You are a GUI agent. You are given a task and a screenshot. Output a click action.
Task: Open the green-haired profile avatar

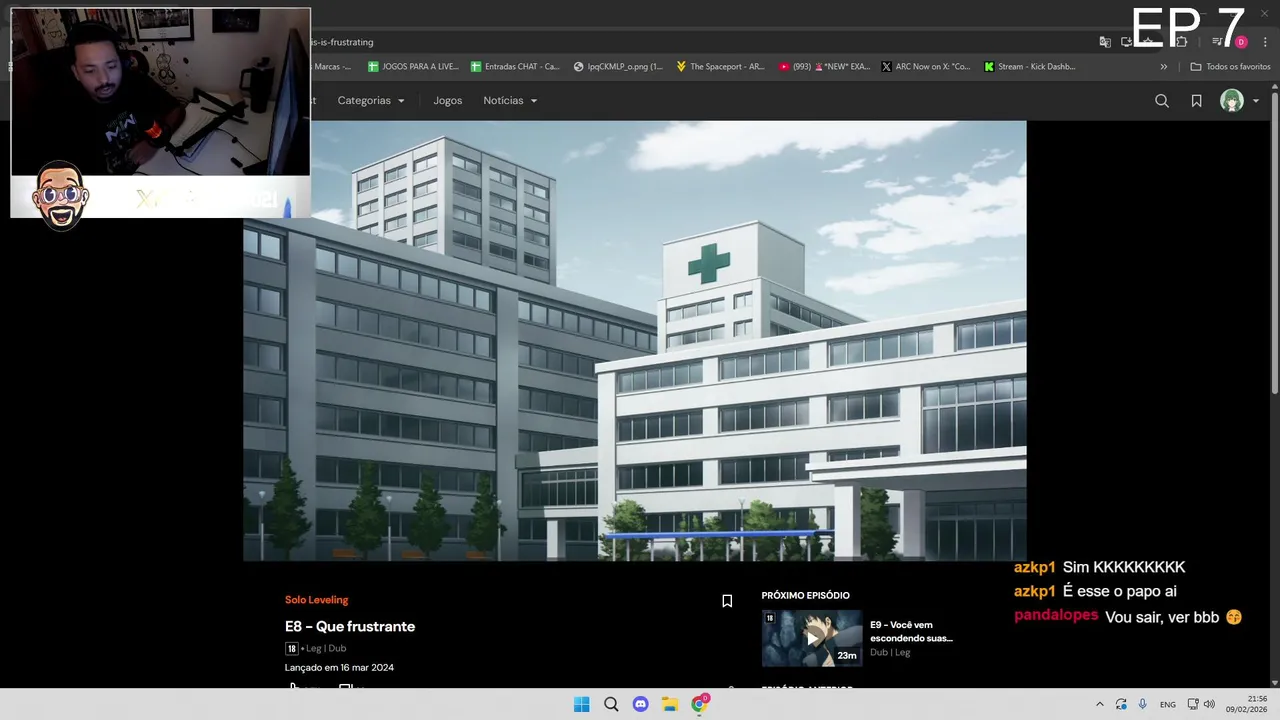tap(1232, 101)
